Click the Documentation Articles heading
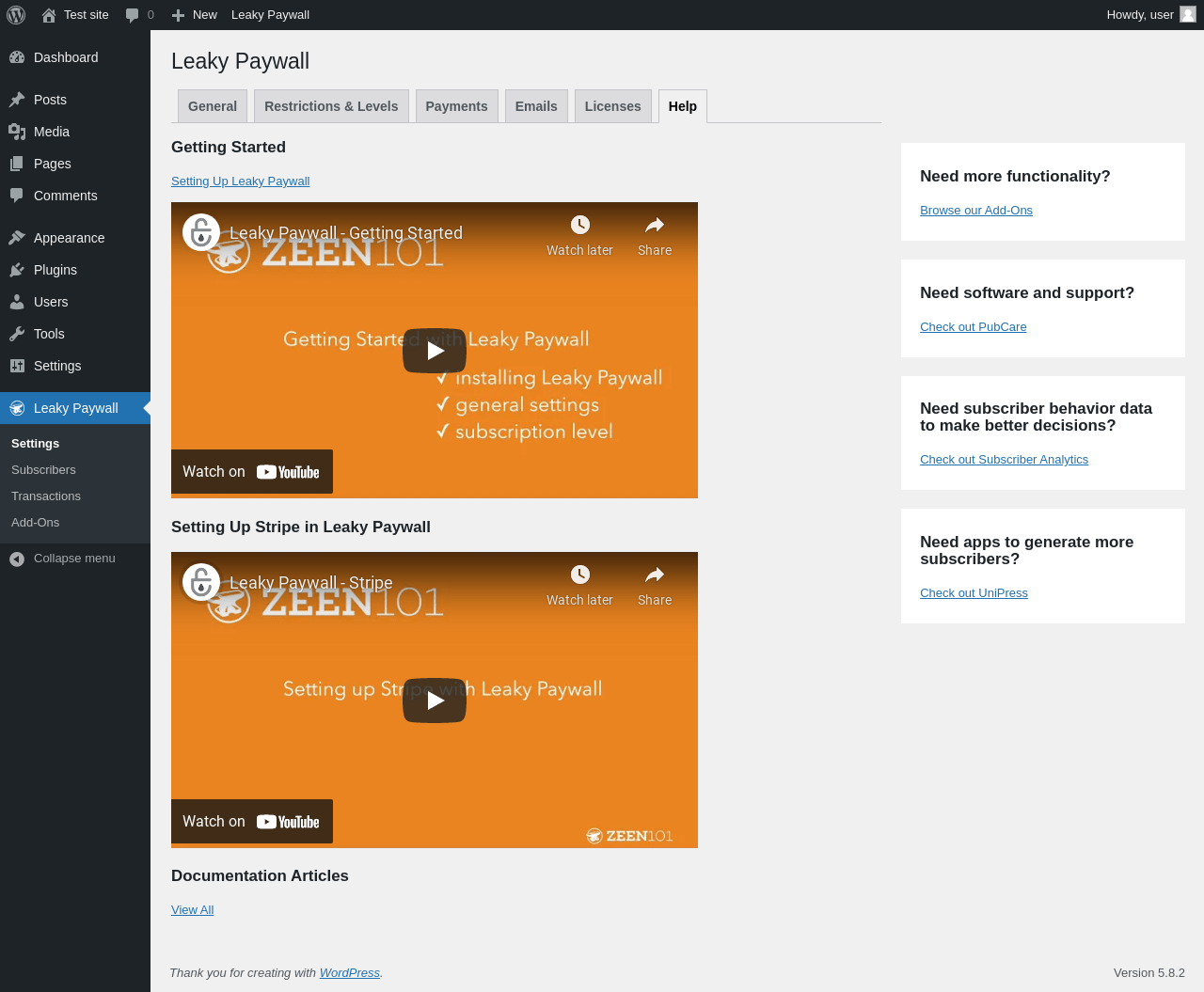 click(x=260, y=876)
